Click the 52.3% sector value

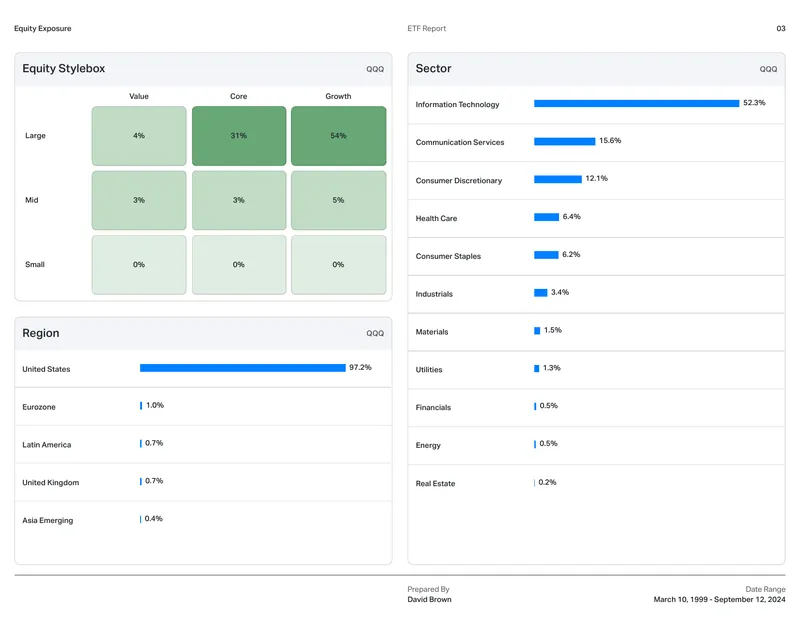click(754, 103)
